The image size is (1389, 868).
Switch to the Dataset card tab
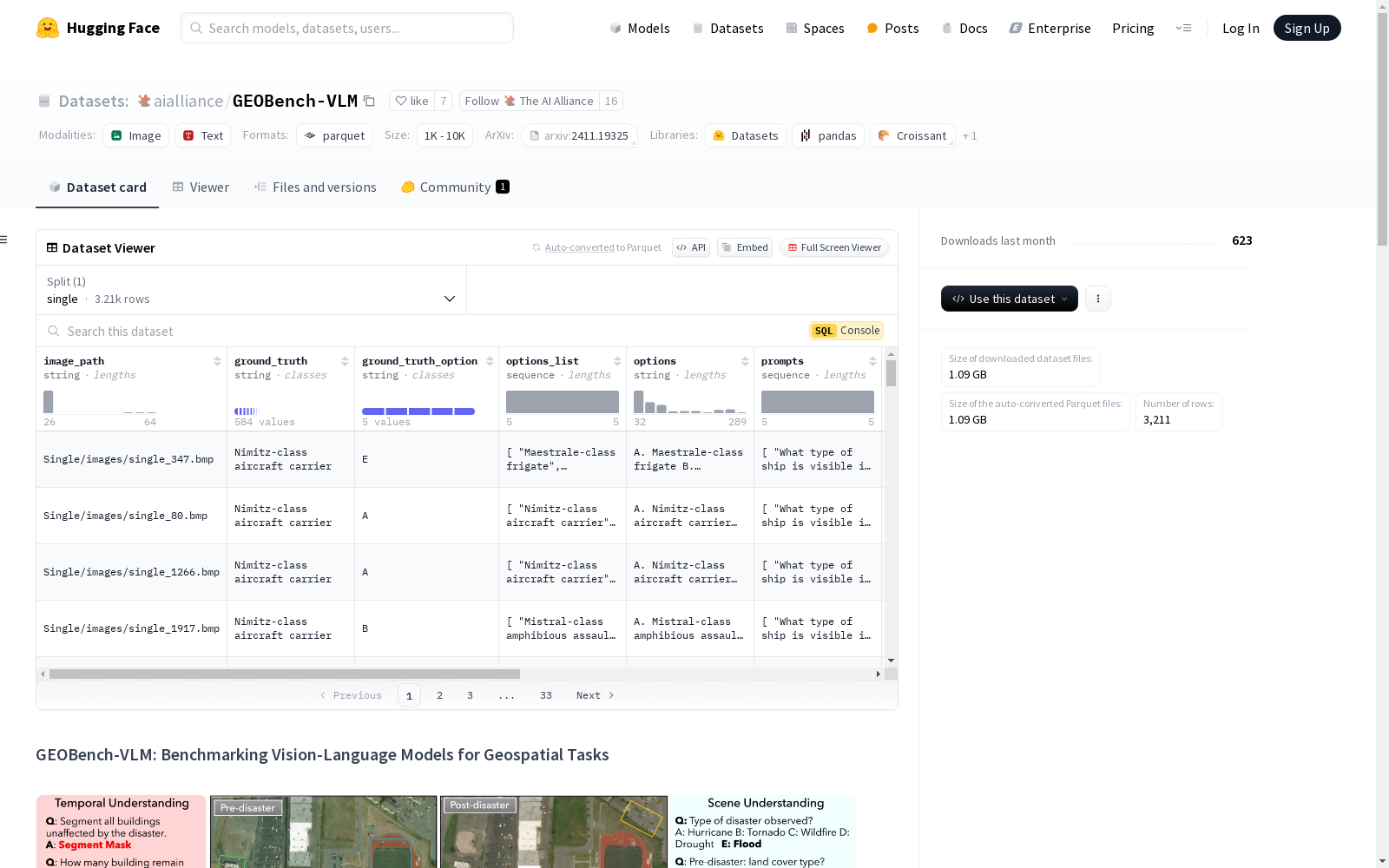[x=97, y=187]
